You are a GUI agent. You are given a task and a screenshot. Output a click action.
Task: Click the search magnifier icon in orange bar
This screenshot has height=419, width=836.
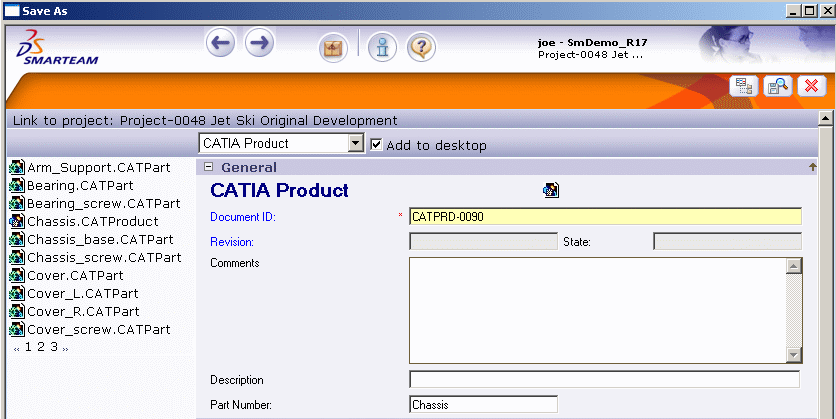[x=777, y=86]
